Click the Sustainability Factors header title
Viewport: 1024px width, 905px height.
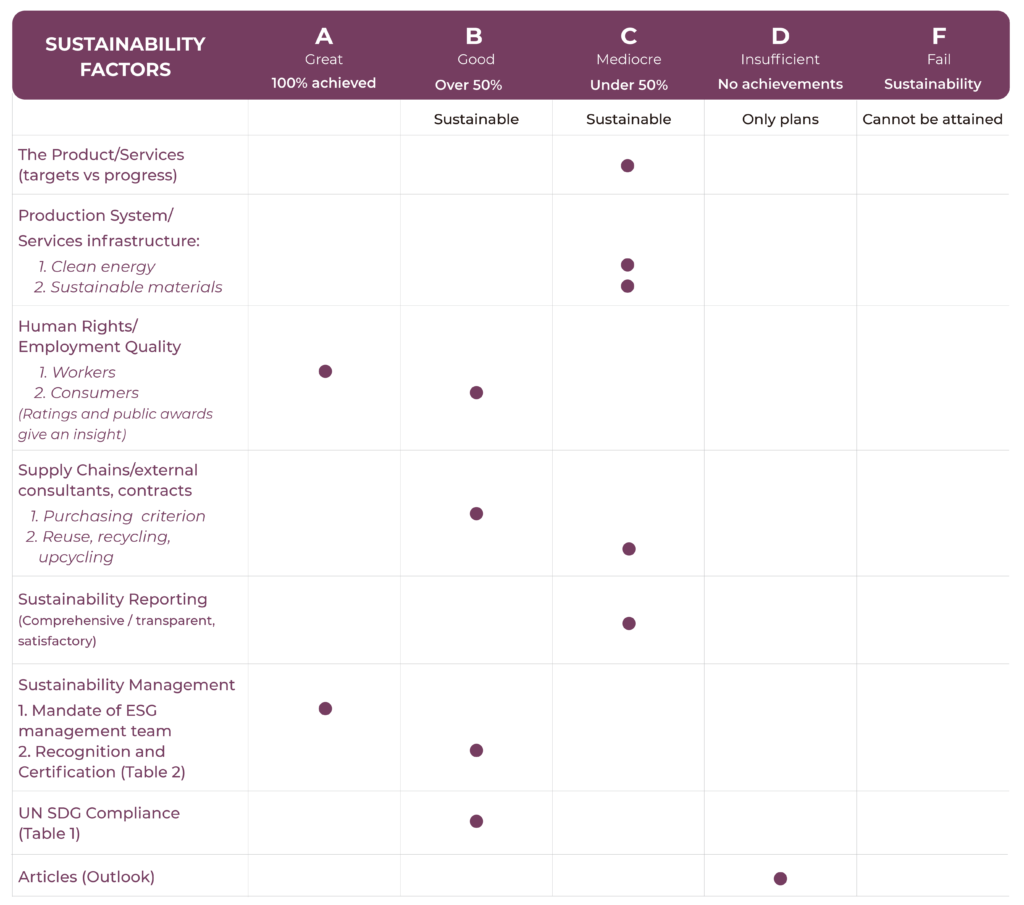point(125,57)
